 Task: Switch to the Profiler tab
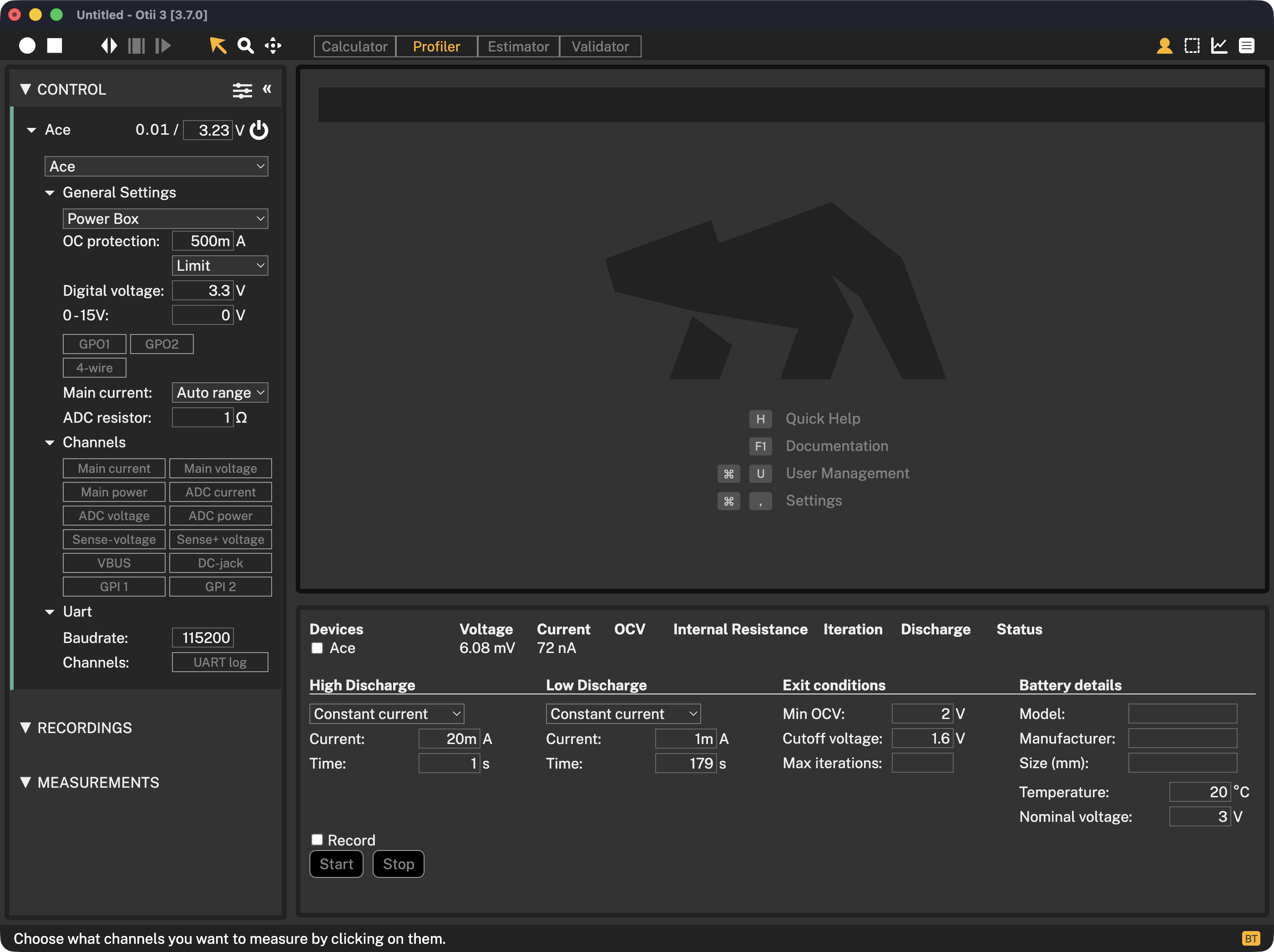[436, 46]
